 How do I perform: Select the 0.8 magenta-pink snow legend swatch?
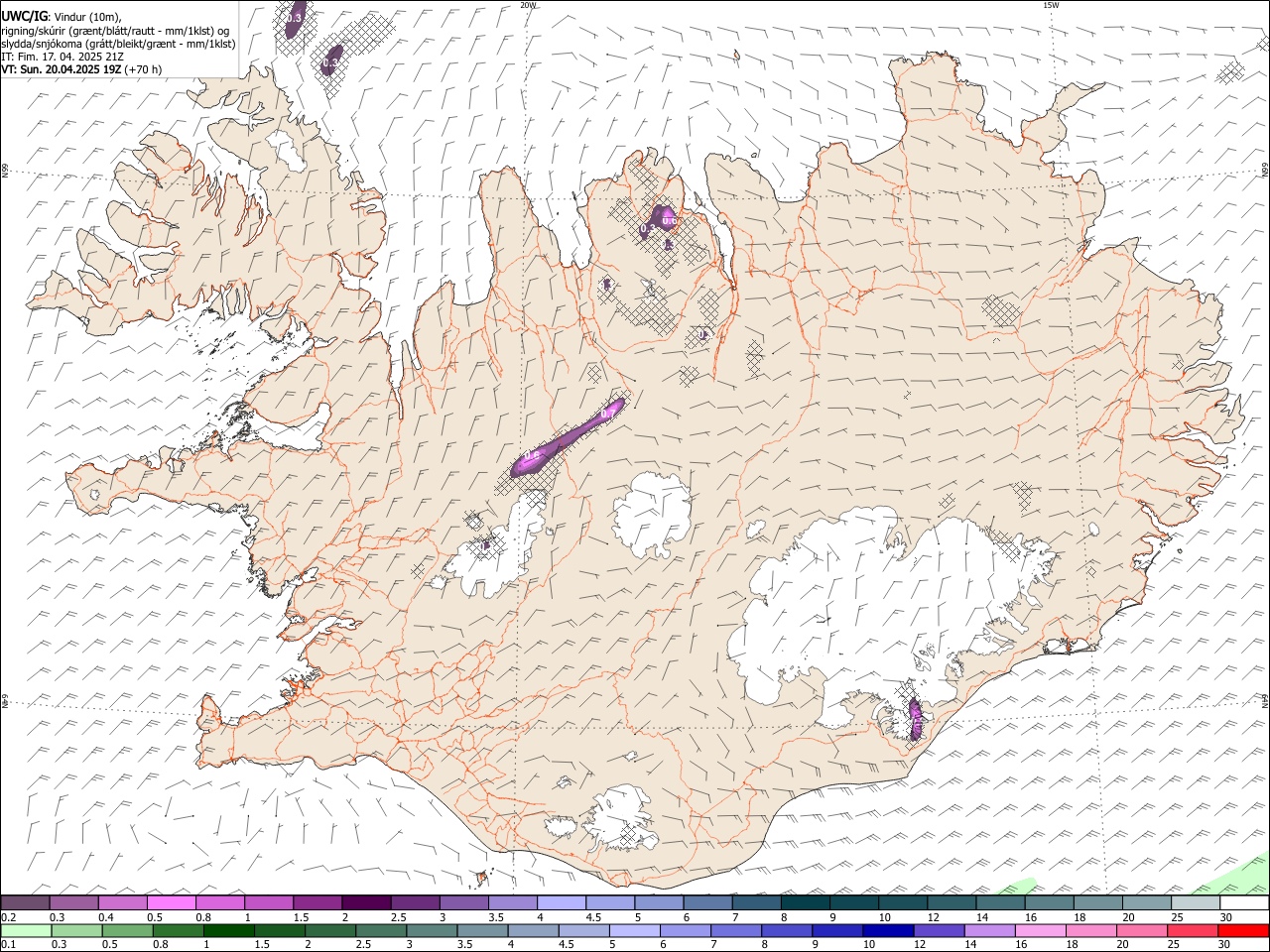point(219,902)
